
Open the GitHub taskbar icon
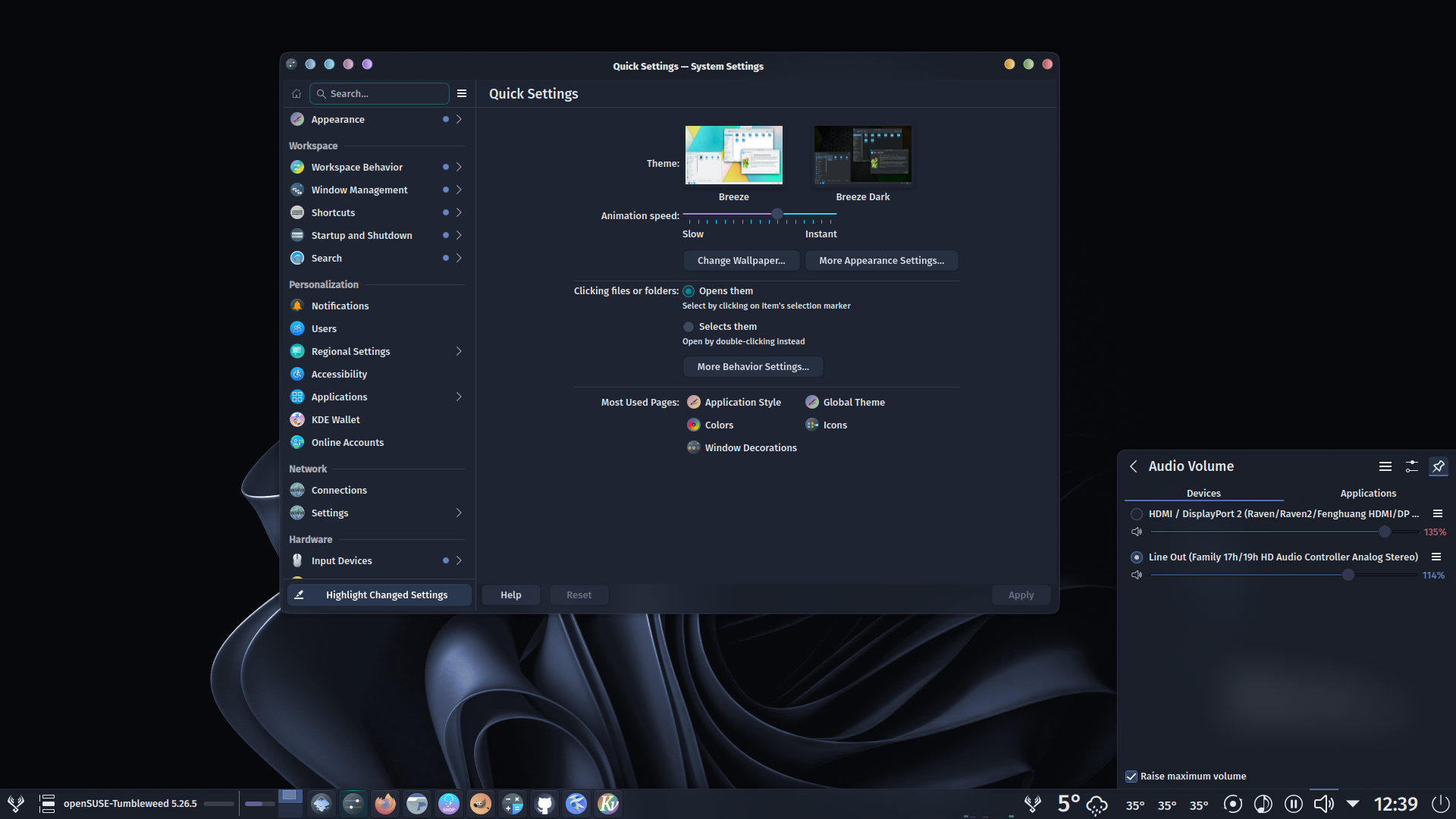(x=544, y=804)
